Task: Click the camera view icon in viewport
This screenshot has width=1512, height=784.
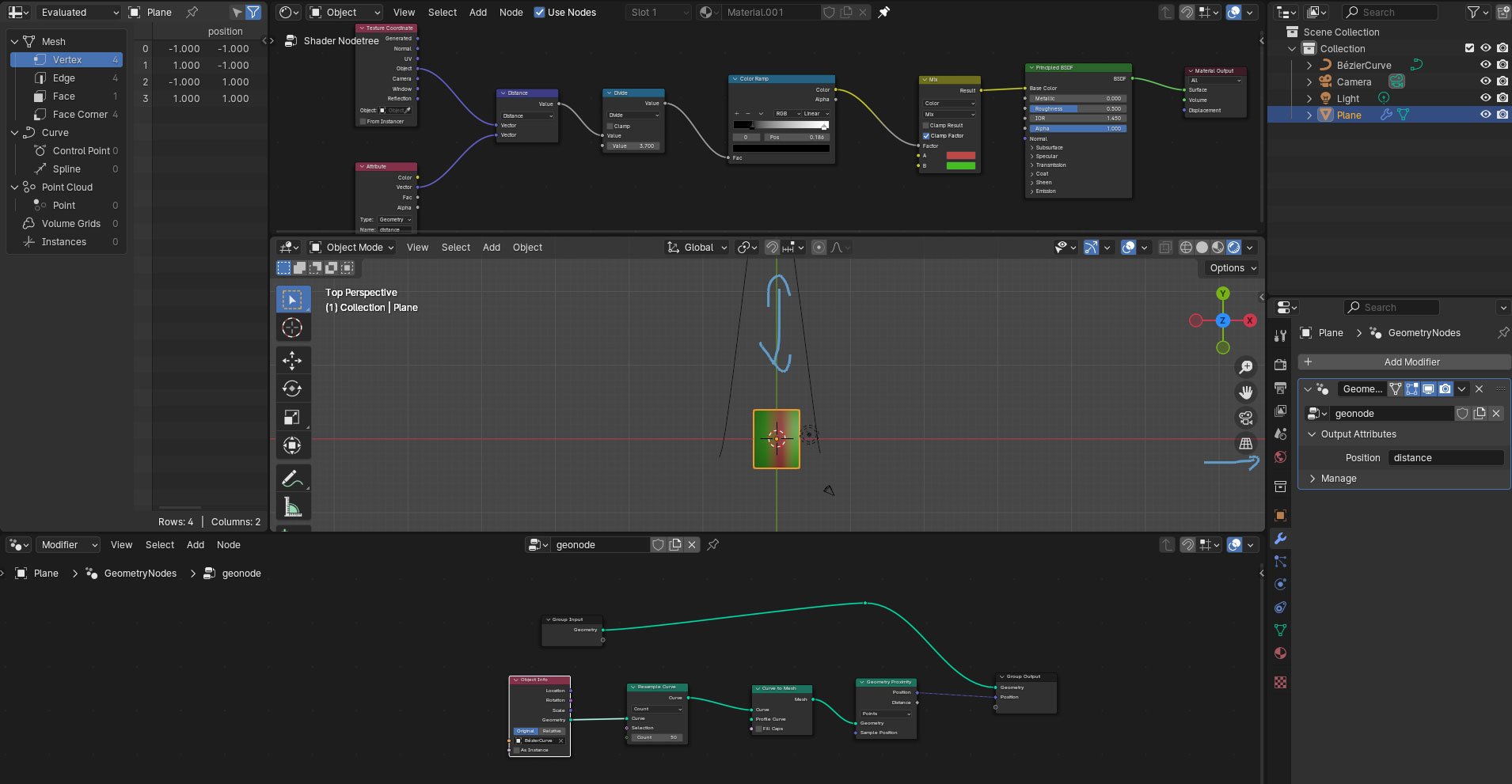Action: [1246, 418]
